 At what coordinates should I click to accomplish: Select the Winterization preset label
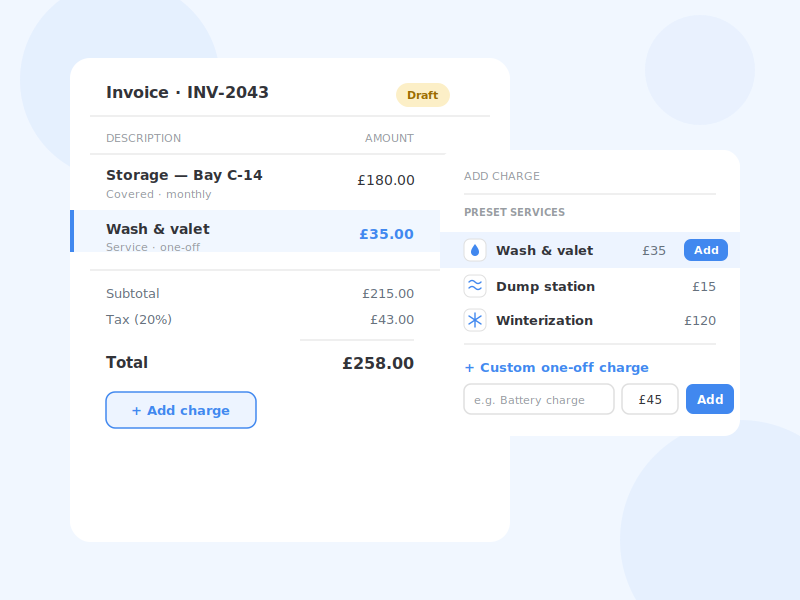(544, 320)
